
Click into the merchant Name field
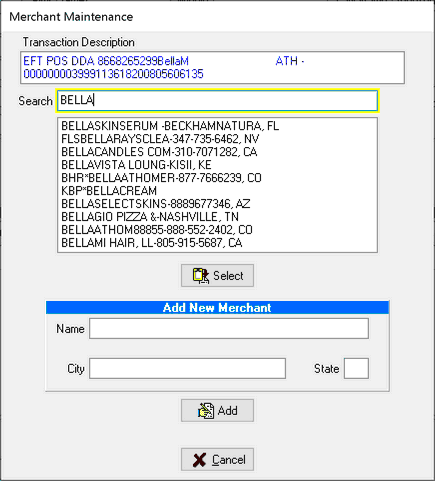click(x=229, y=329)
